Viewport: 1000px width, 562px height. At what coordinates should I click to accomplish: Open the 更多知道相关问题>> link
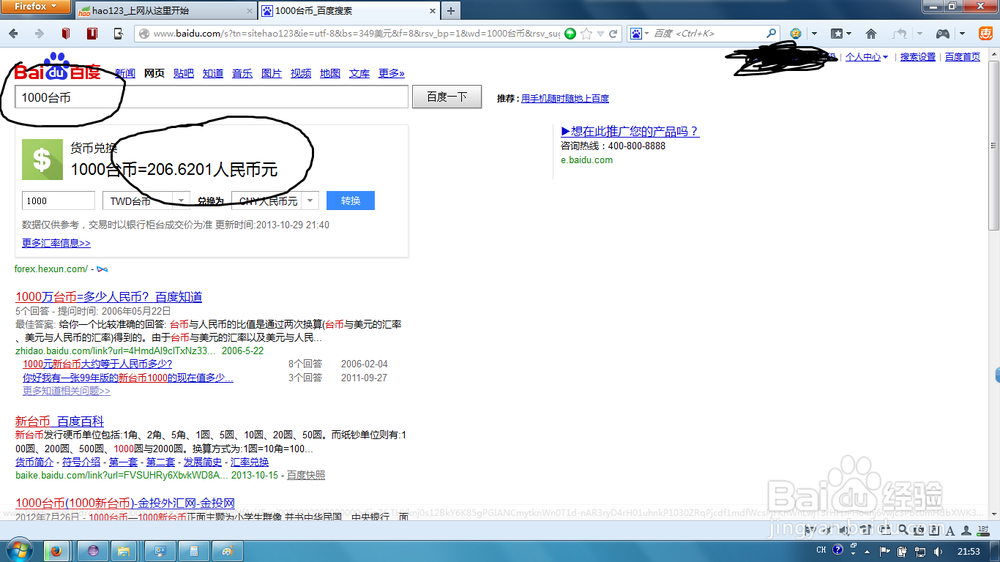tap(66, 391)
